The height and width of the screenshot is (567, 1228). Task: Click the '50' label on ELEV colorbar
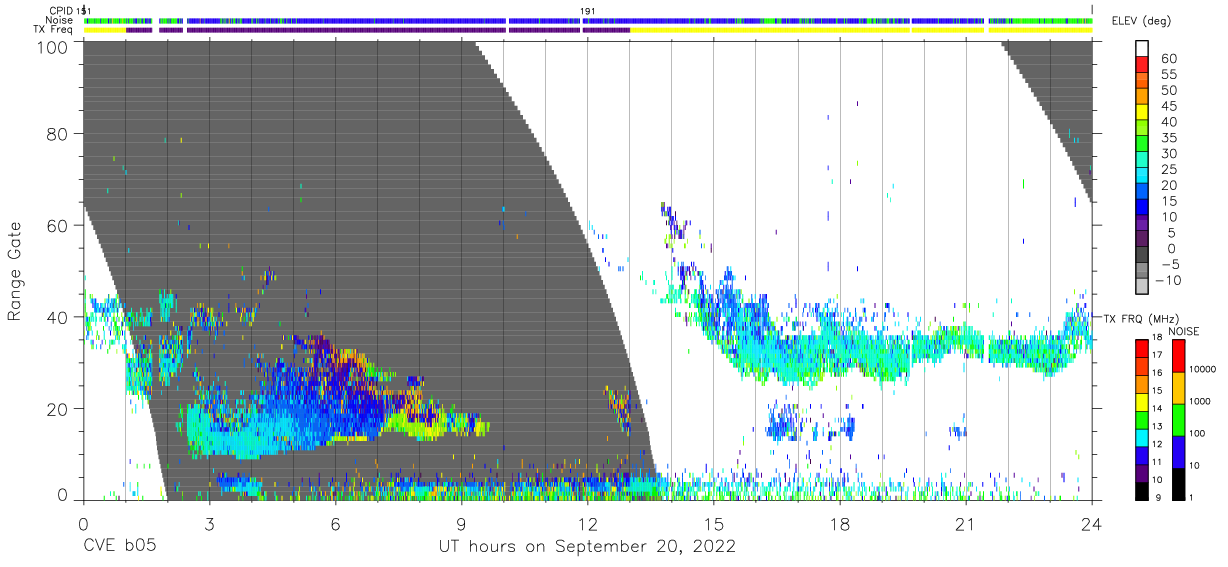click(x=1169, y=91)
